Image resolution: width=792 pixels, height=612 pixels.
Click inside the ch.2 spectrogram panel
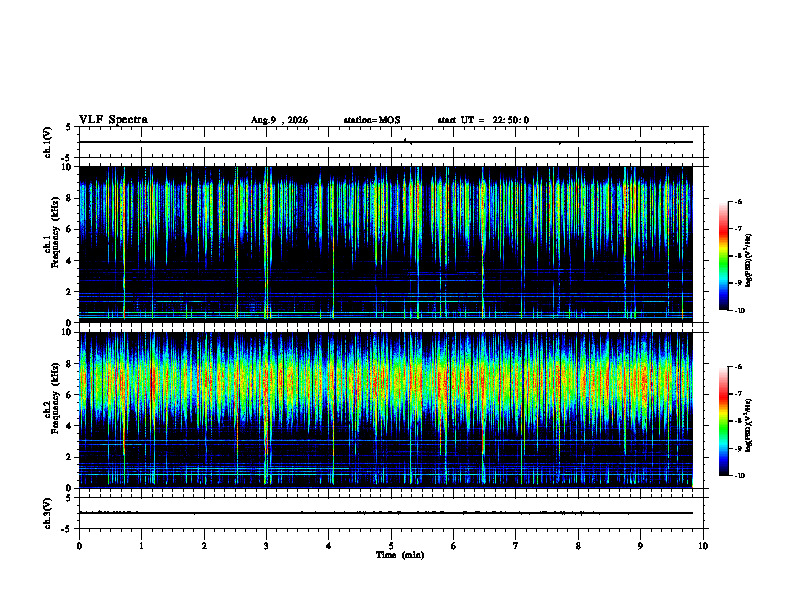coord(385,410)
